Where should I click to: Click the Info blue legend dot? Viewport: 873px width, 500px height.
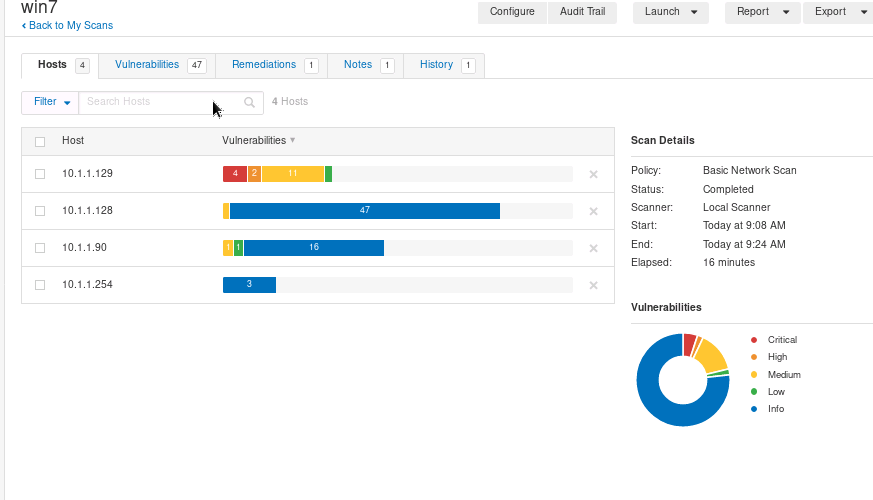pyautogui.click(x=754, y=409)
